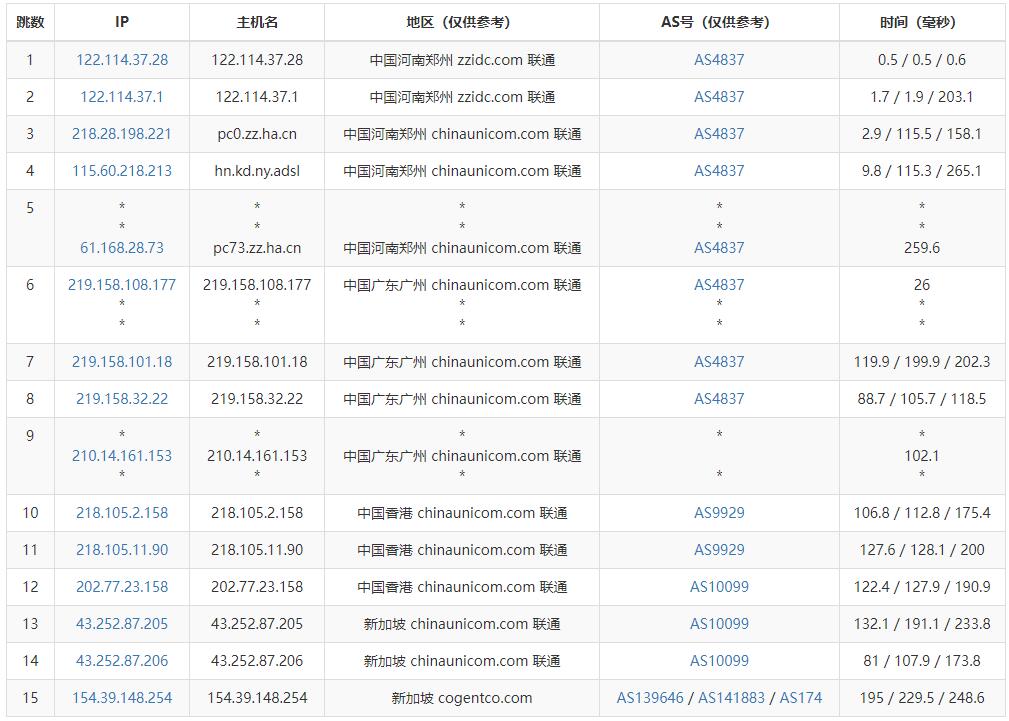
Task: Select region 中国香港 chinaunicom.com 联通 in hop 10
Action: 461,513
